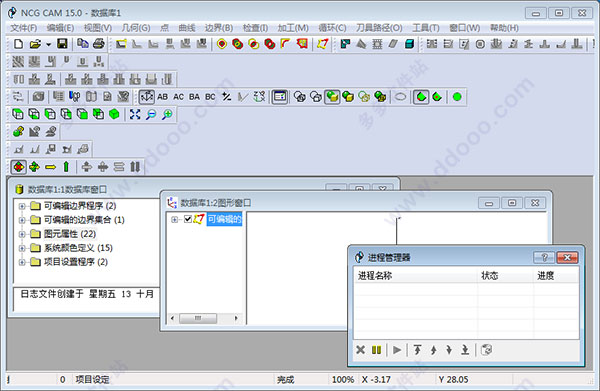Click the horizontal scrollbar thumb in tree pane
Screen dimensions: 600x391
tap(198, 318)
